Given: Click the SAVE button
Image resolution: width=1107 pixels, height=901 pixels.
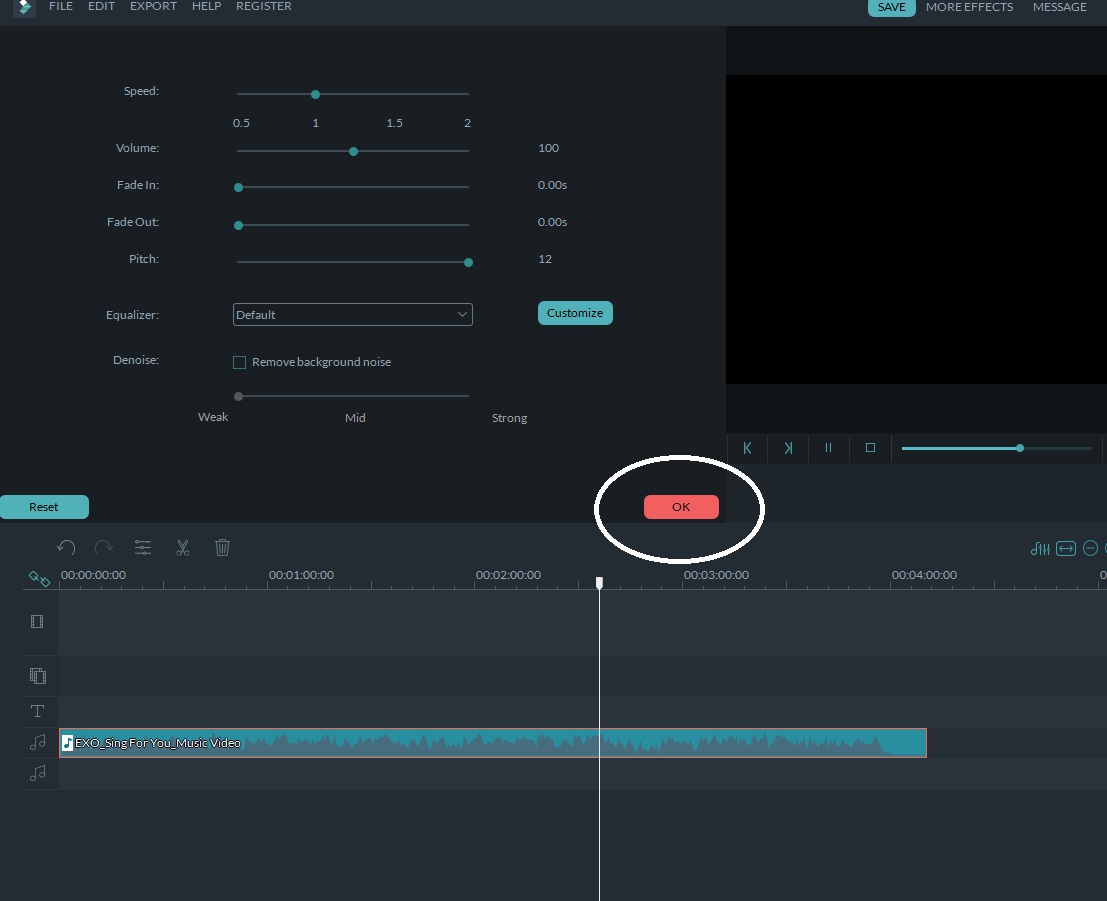Looking at the screenshot, I should (891, 7).
